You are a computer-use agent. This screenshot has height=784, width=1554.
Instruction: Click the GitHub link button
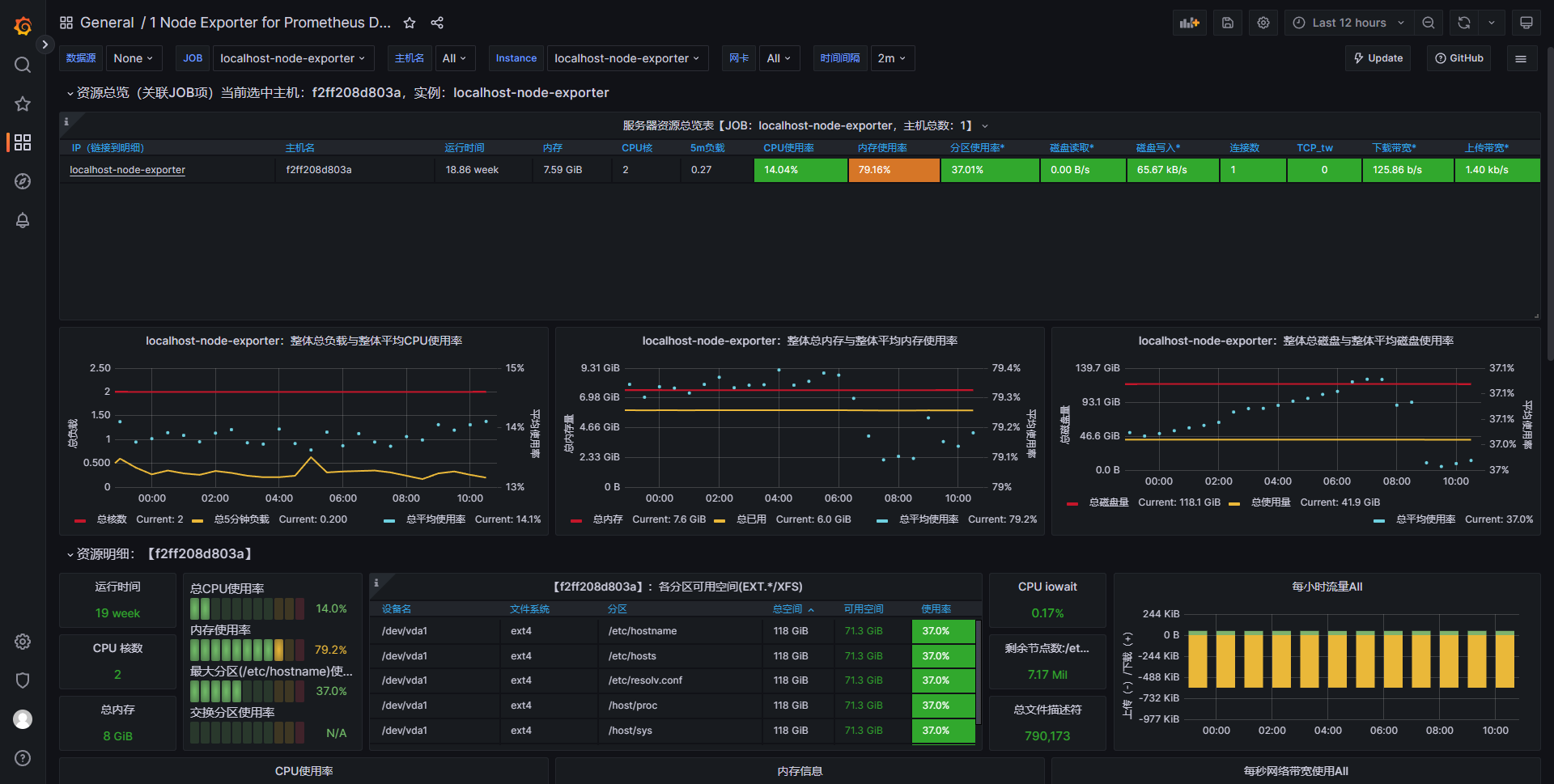(x=1458, y=58)
